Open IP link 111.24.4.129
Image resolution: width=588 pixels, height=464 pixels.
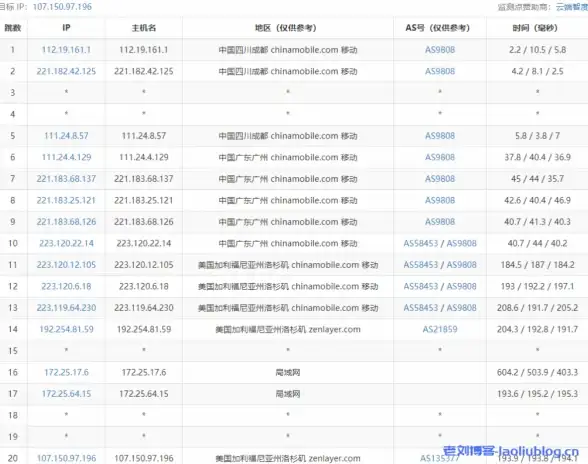pyautogui.click(x=66, y=157)
